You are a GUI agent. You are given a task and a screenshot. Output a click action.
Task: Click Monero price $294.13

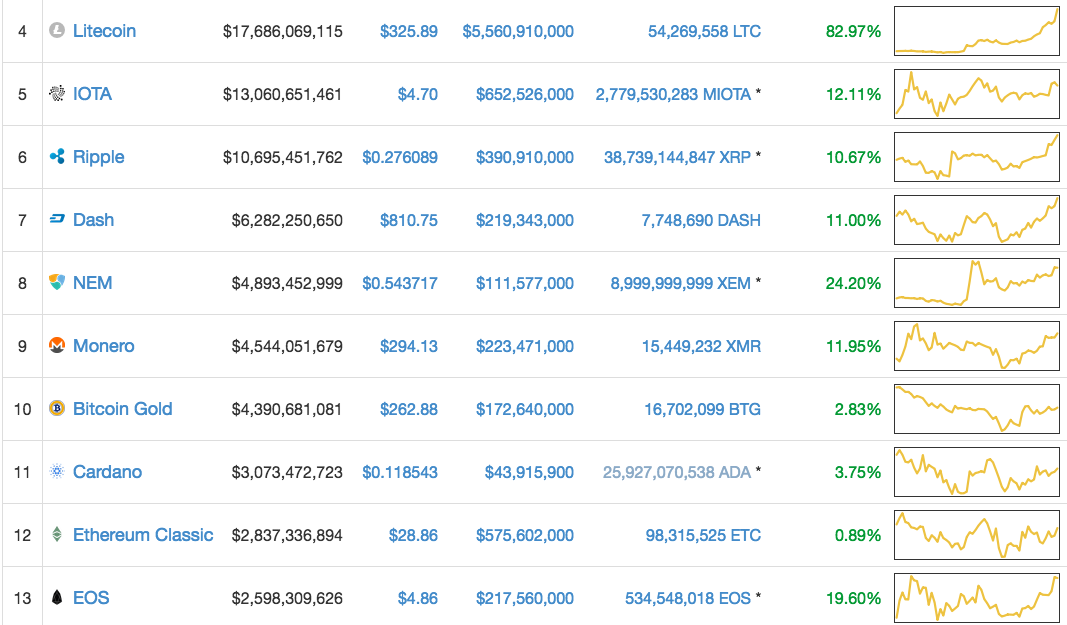pyautogui.click(x=408, y=346)
